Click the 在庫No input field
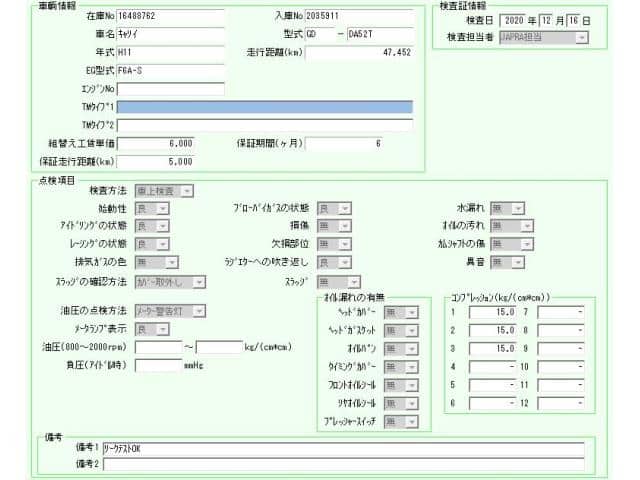640x480 pixels. point(171,16)
